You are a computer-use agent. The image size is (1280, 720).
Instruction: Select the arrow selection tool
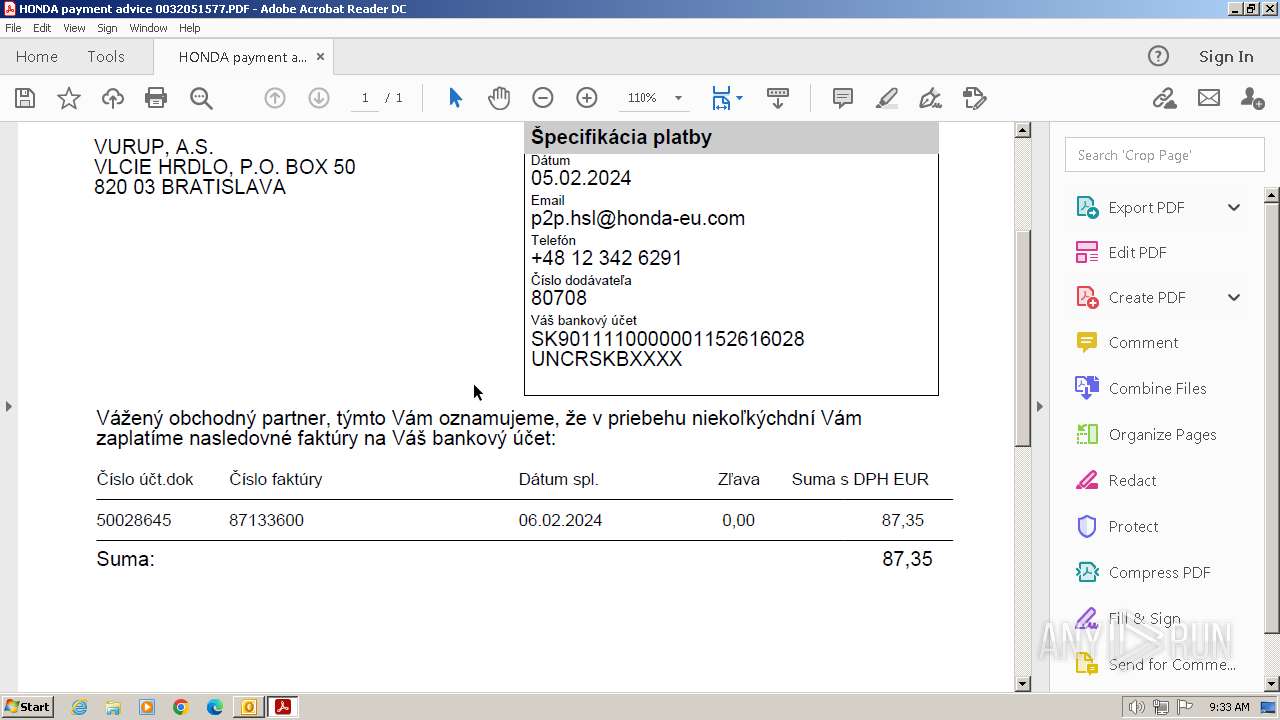(x=456, y=98)
